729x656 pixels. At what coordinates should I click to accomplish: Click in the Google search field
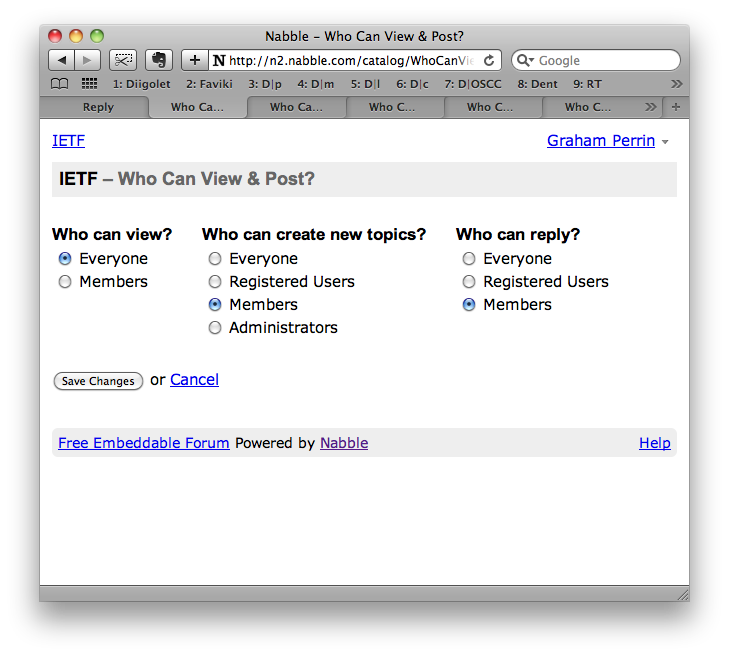point(605,60)
